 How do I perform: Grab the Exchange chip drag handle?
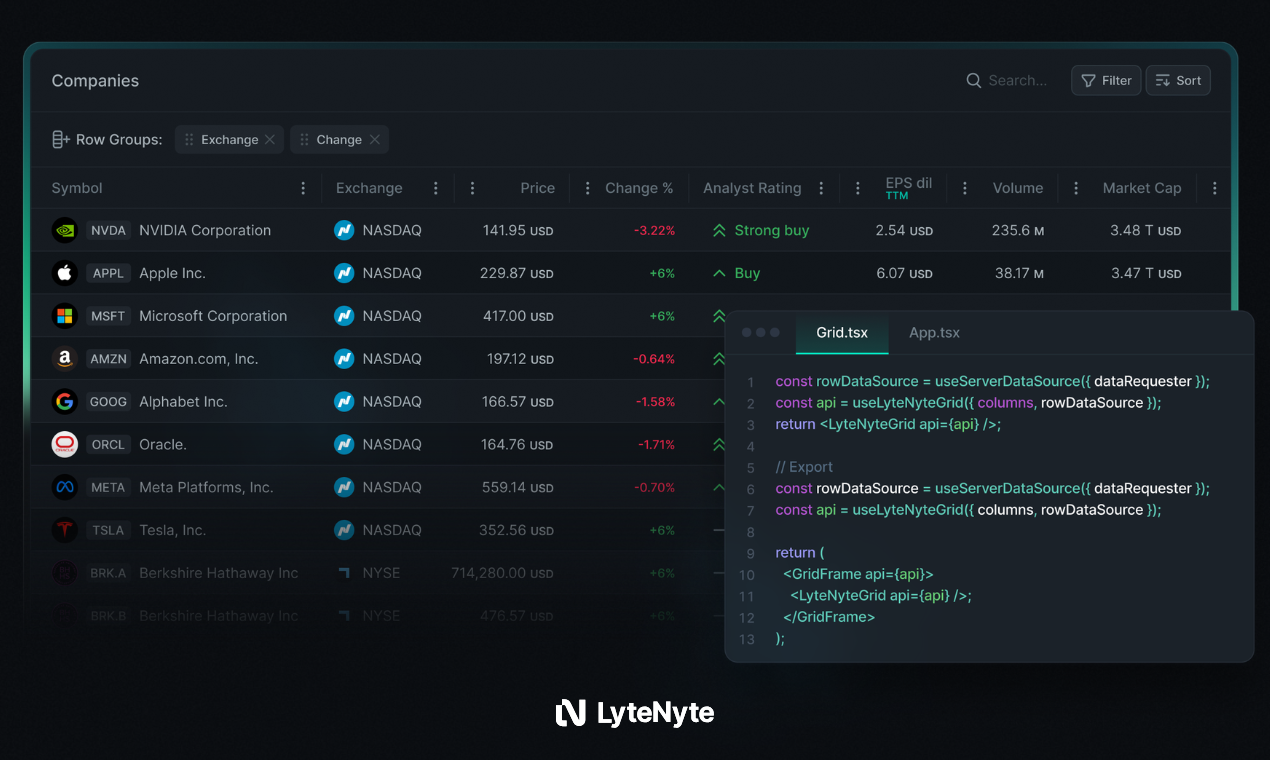pyautogui.click(x=189, y=140)
